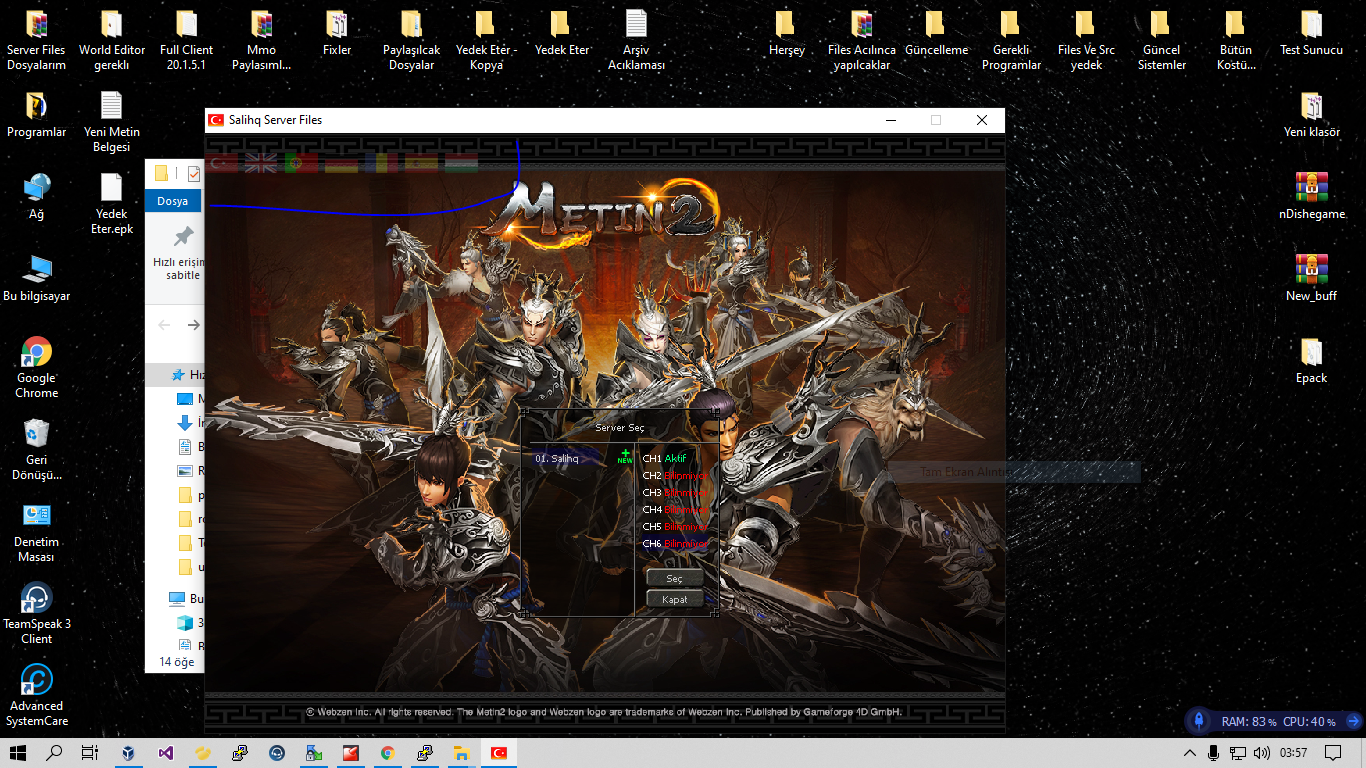
Task: Open Güncel Sistemler desktop folder
Action: point(1161,42)
